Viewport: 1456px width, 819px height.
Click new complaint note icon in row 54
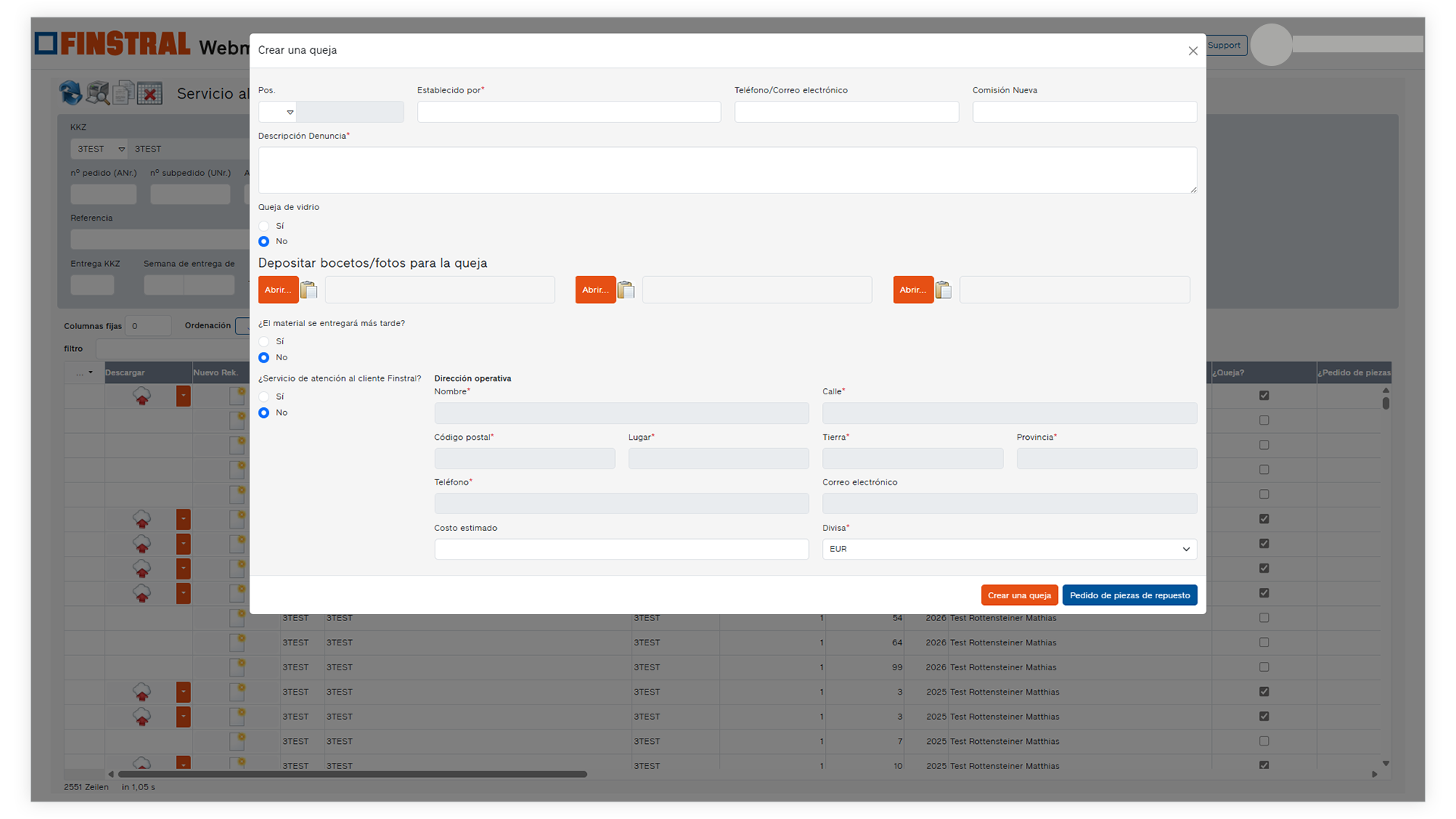(237, 618)
